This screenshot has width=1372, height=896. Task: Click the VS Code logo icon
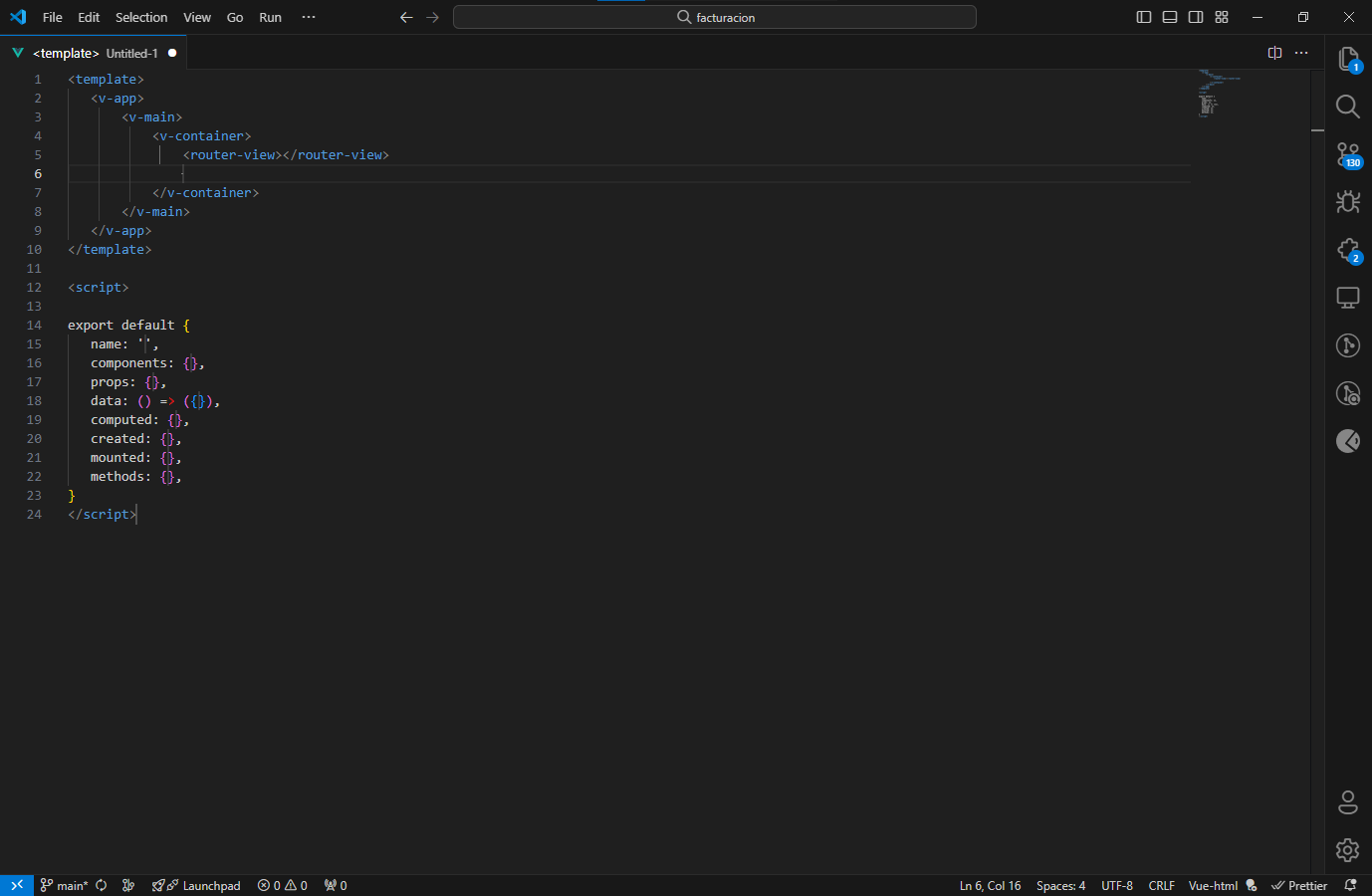click(x=18, y=17)
